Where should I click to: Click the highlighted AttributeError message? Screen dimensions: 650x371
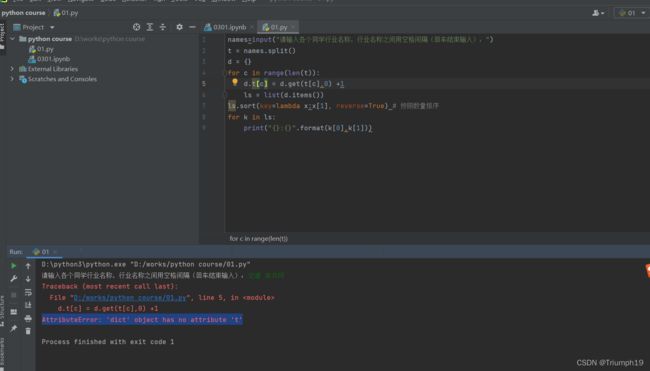pos(142,320)
